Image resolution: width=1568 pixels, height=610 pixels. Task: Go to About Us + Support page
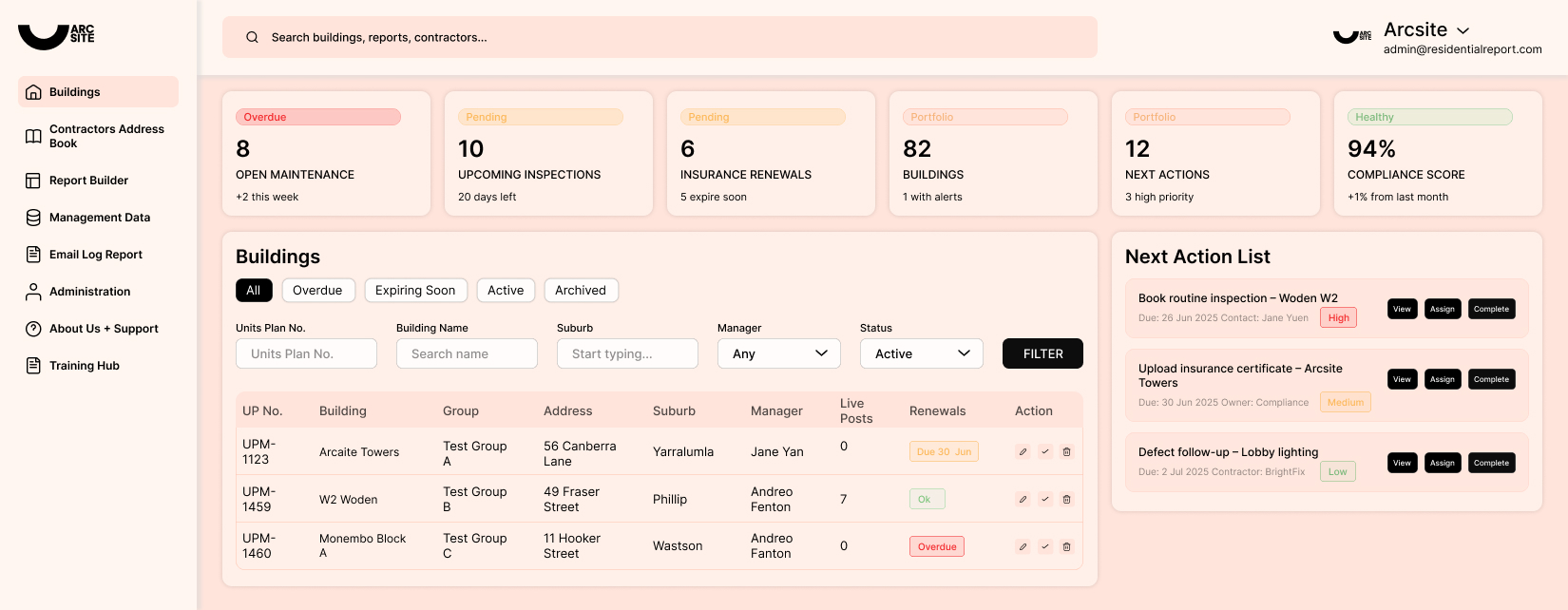tap(104, 329)
